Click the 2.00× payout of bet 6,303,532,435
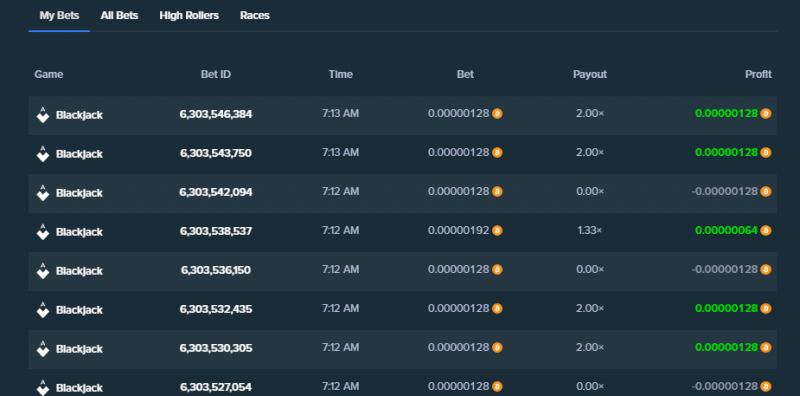The height and width of the screenshot is (396, 800). pos(590,308)
